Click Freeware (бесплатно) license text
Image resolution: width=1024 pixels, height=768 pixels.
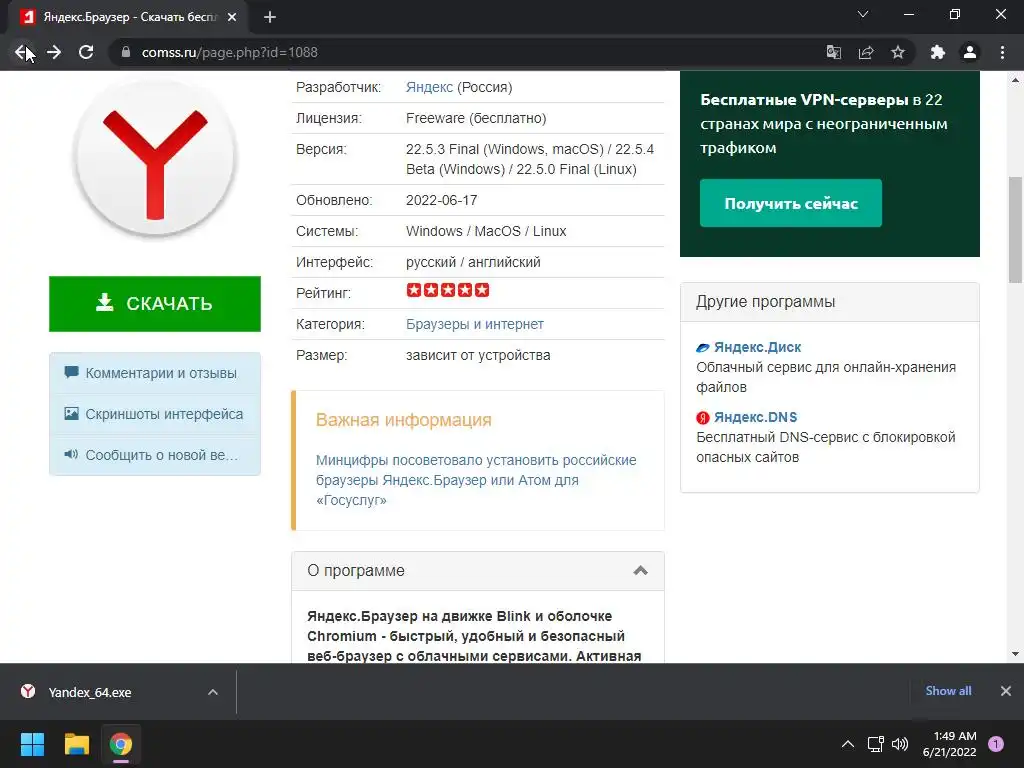(x=476, y=118)
